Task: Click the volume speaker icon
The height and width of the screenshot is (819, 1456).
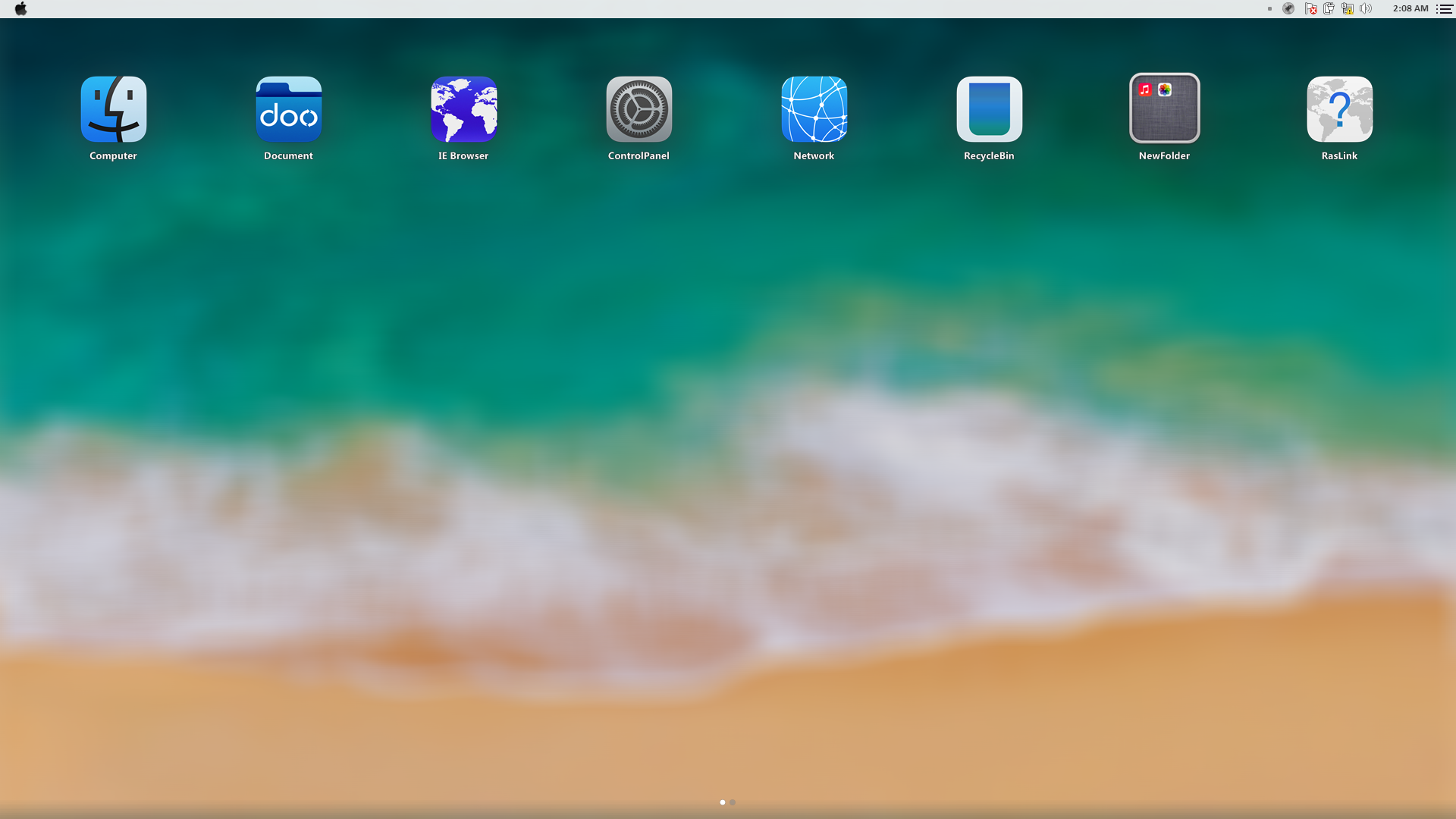Action: coord(1366,8)
